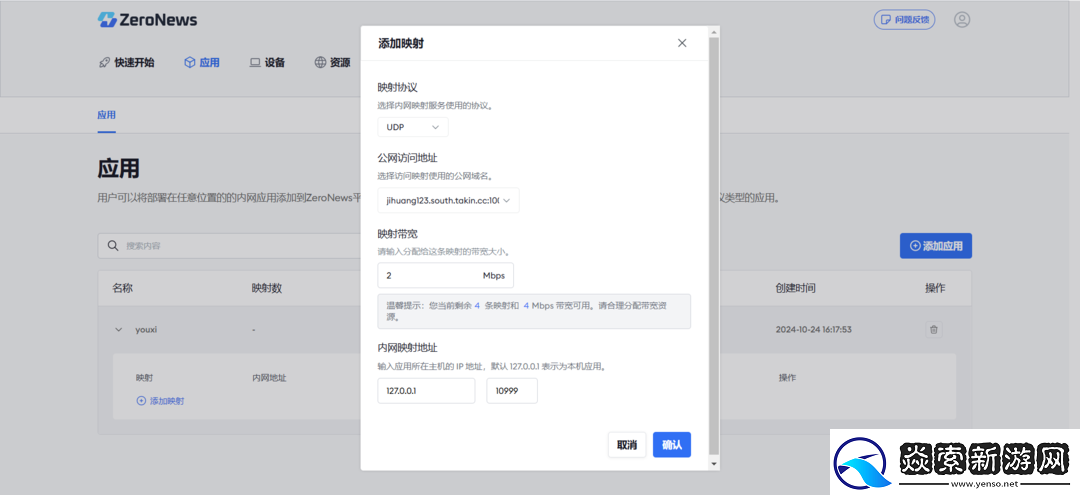Viewport: 1080px width, 495px height.
Task: Open the 资源 navigation menu item
Action: pyautogui.click(x=333, y=63)
